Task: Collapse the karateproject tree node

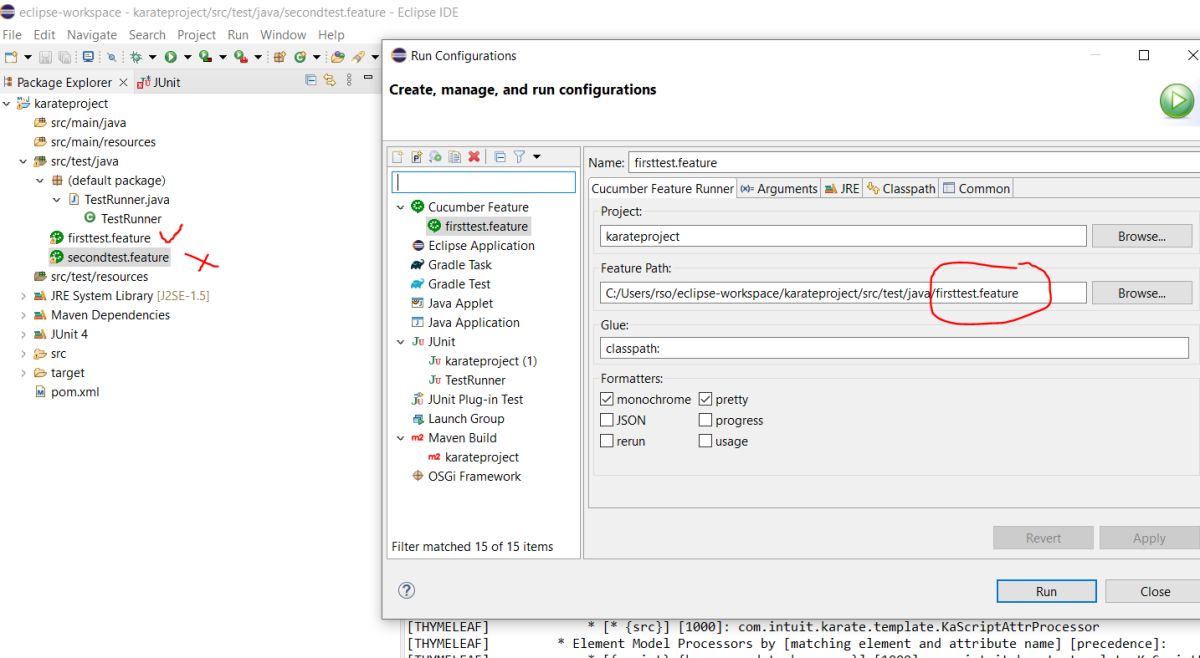Action: (x=6, y=103)
